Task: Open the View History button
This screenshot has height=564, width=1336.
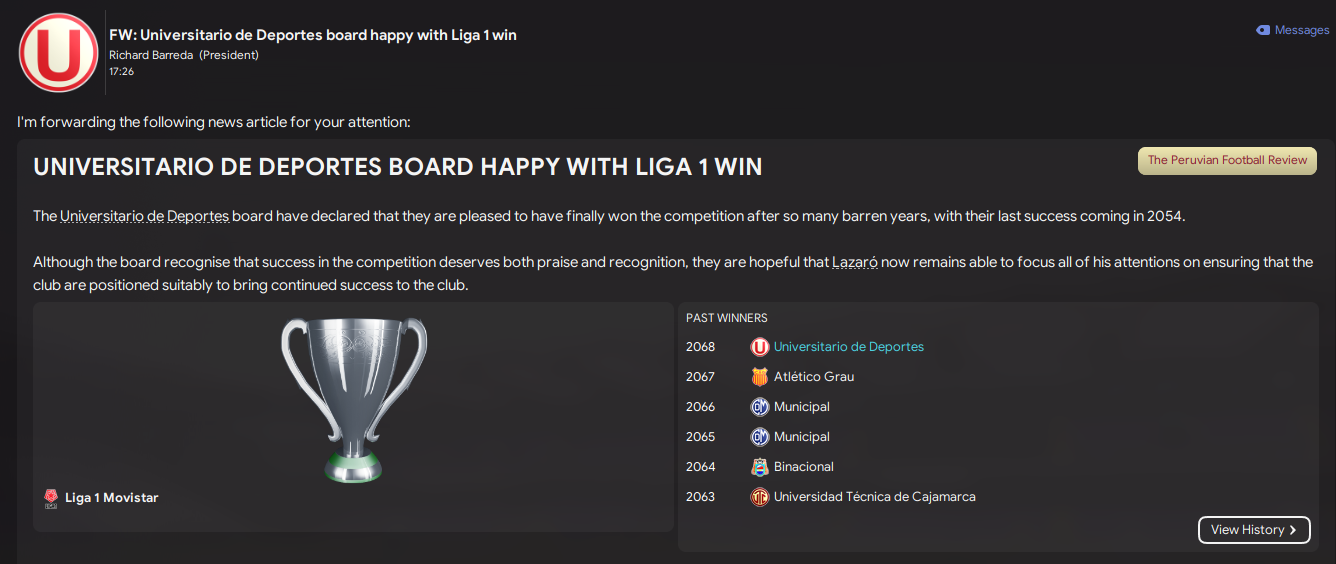Action: pyautogui.click(x=1253, y=530)
